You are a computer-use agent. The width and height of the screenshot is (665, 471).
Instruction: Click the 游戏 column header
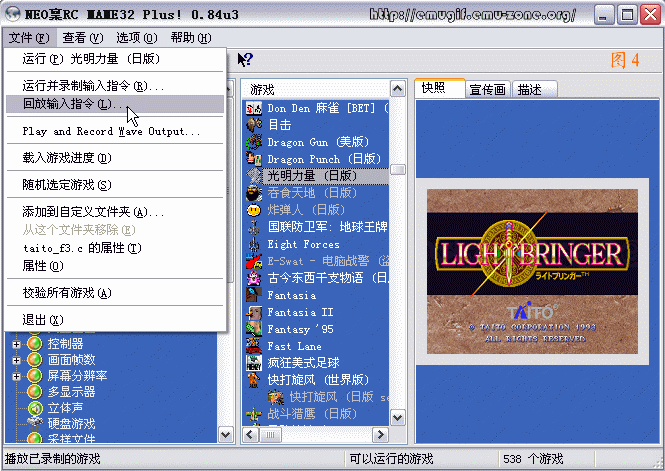(316, 89)
